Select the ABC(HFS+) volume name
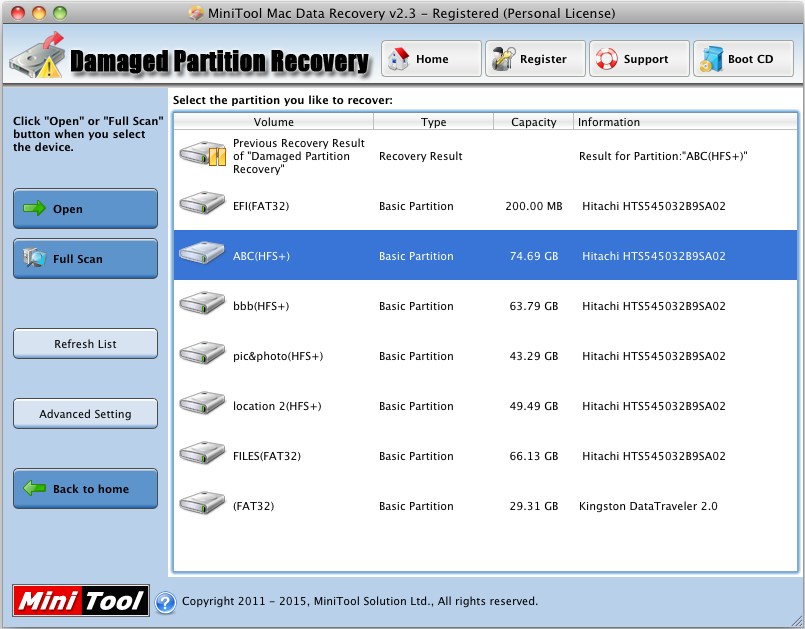The height and width of the screenshot is (629, 805). 261,256
